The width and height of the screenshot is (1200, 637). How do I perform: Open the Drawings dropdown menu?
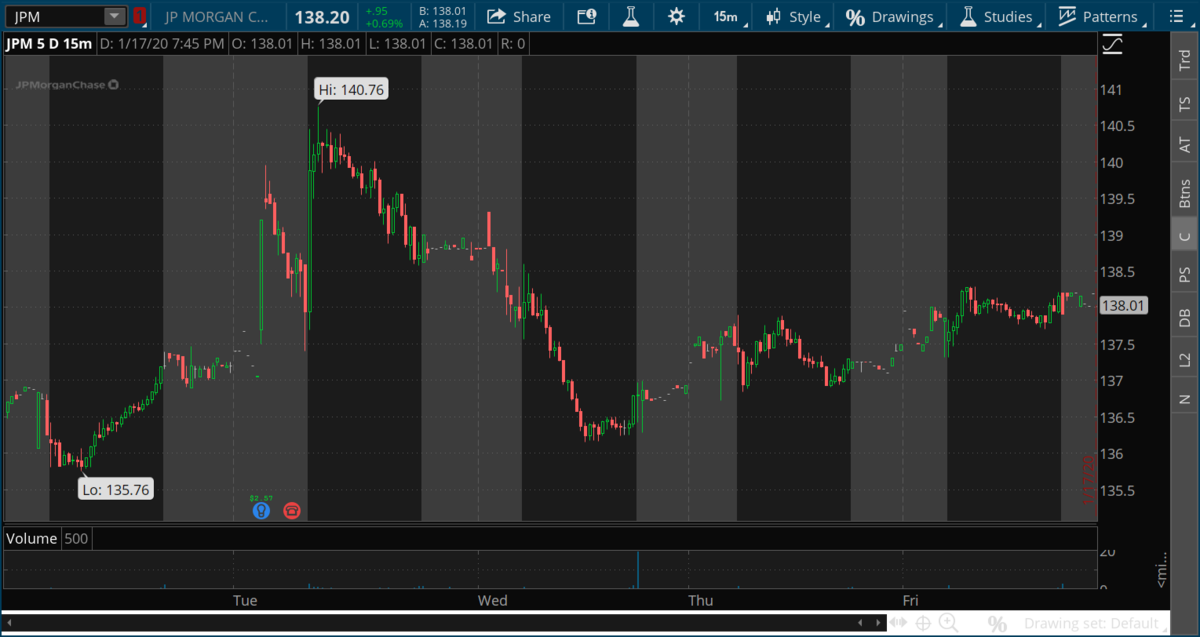click(x=894, y=16)
